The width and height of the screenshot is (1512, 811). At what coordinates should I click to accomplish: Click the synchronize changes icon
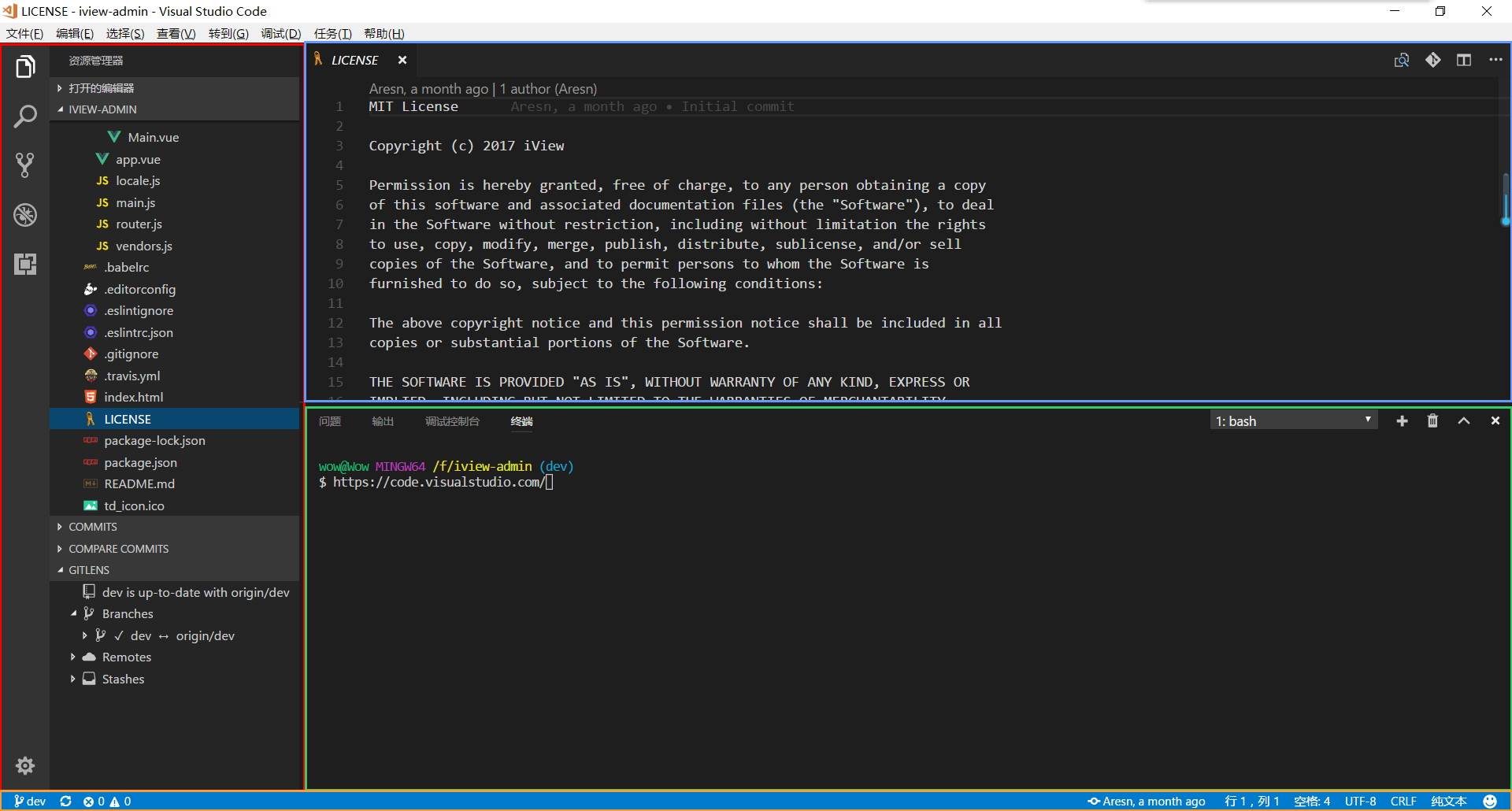[66, 801]
